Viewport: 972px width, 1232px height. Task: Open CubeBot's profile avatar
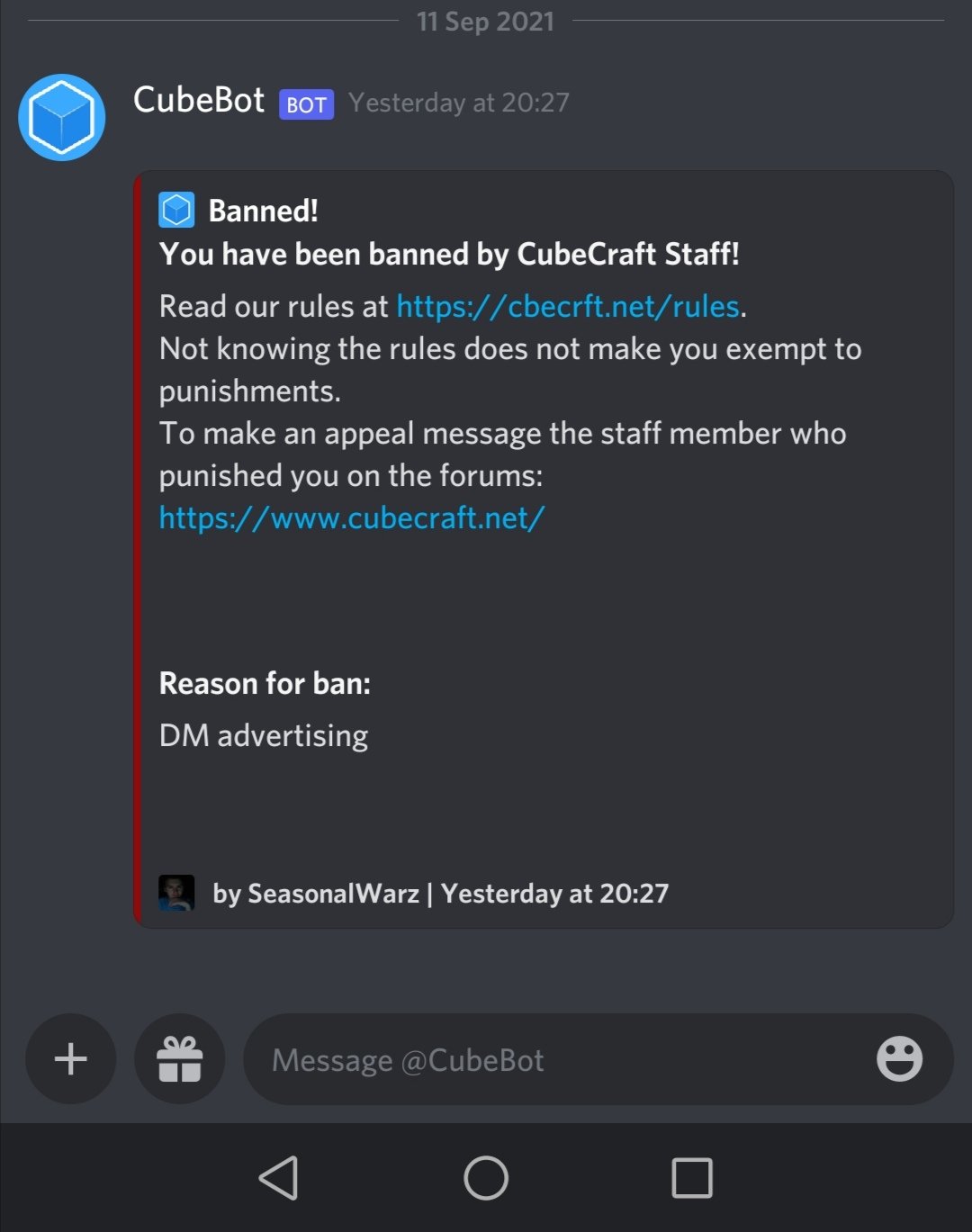coord(62,117)
